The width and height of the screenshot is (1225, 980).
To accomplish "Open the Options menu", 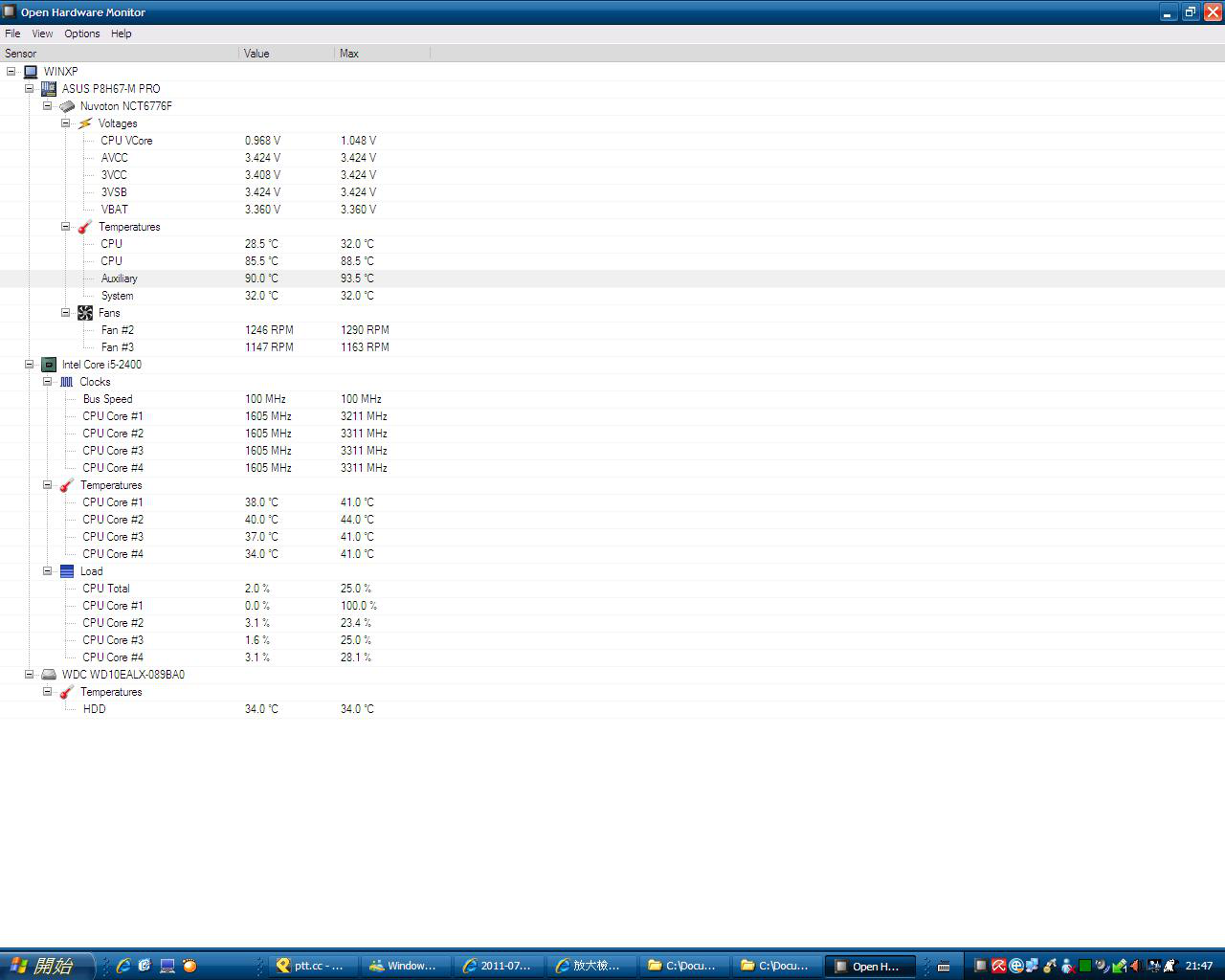I will (x=82, y=33).
